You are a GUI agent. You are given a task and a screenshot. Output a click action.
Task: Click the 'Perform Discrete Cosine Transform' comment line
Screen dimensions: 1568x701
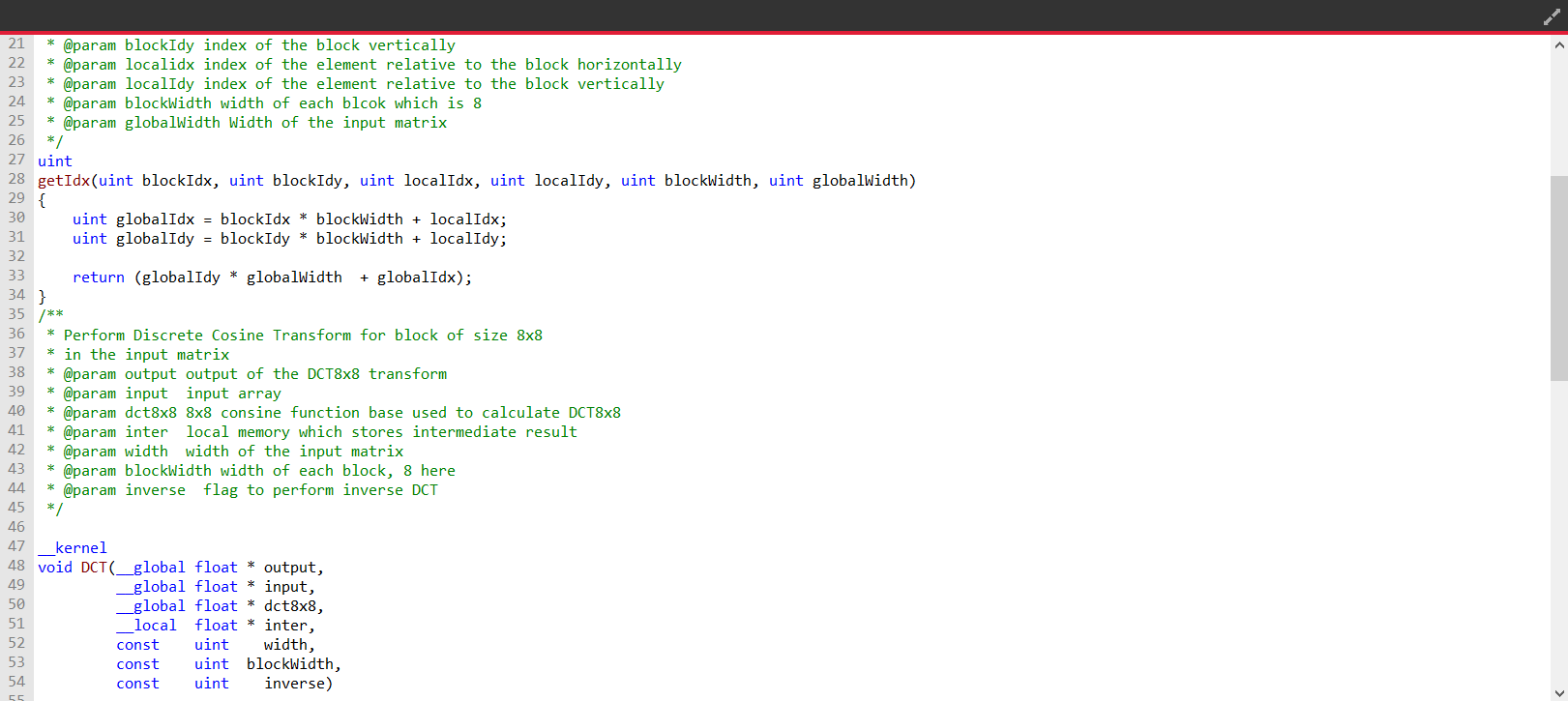click(302, 336)
